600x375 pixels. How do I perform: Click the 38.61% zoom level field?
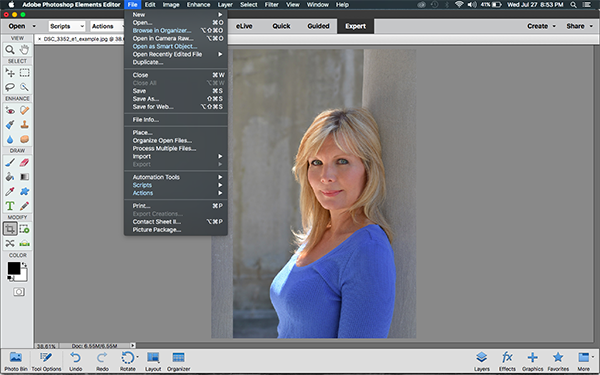[46, 346]
